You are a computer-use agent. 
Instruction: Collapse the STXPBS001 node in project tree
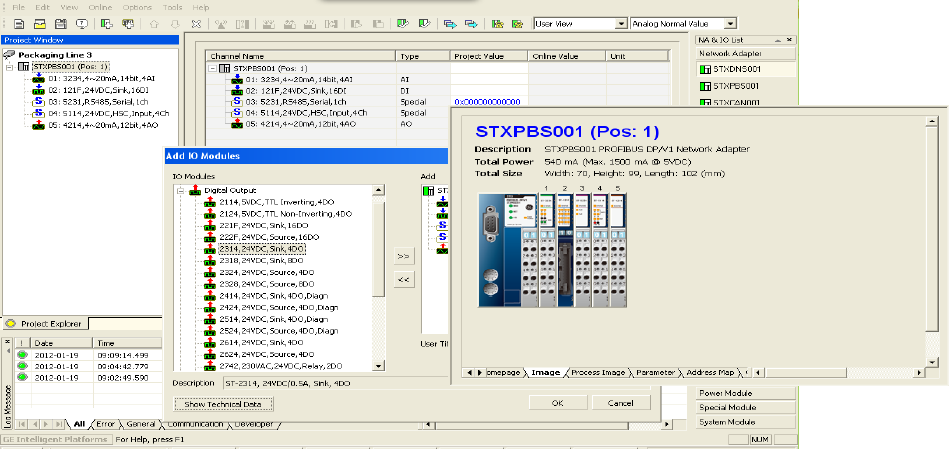10,67
